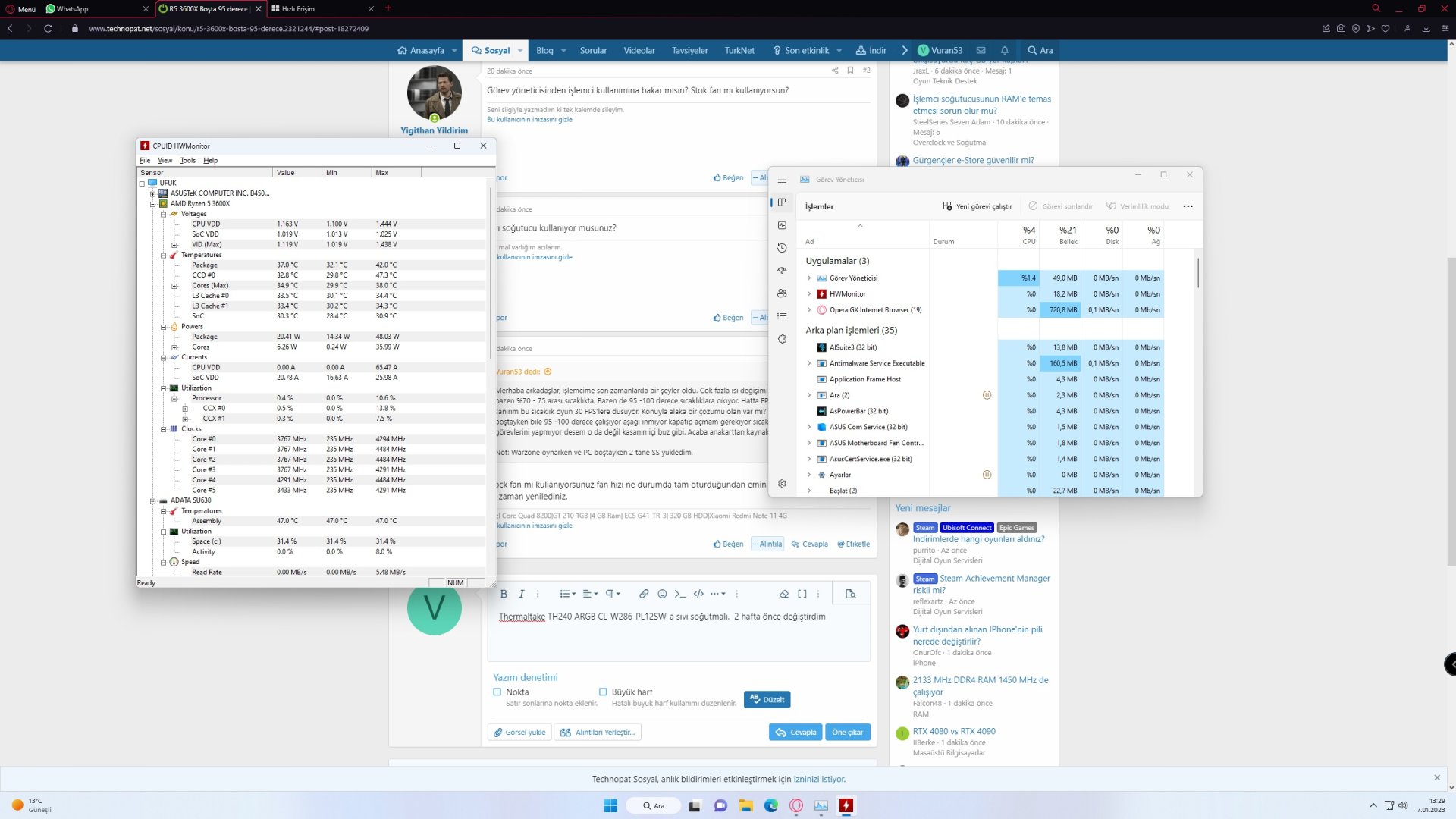
Task: Click the inline code brackets icon
Action: pos(698,595)
